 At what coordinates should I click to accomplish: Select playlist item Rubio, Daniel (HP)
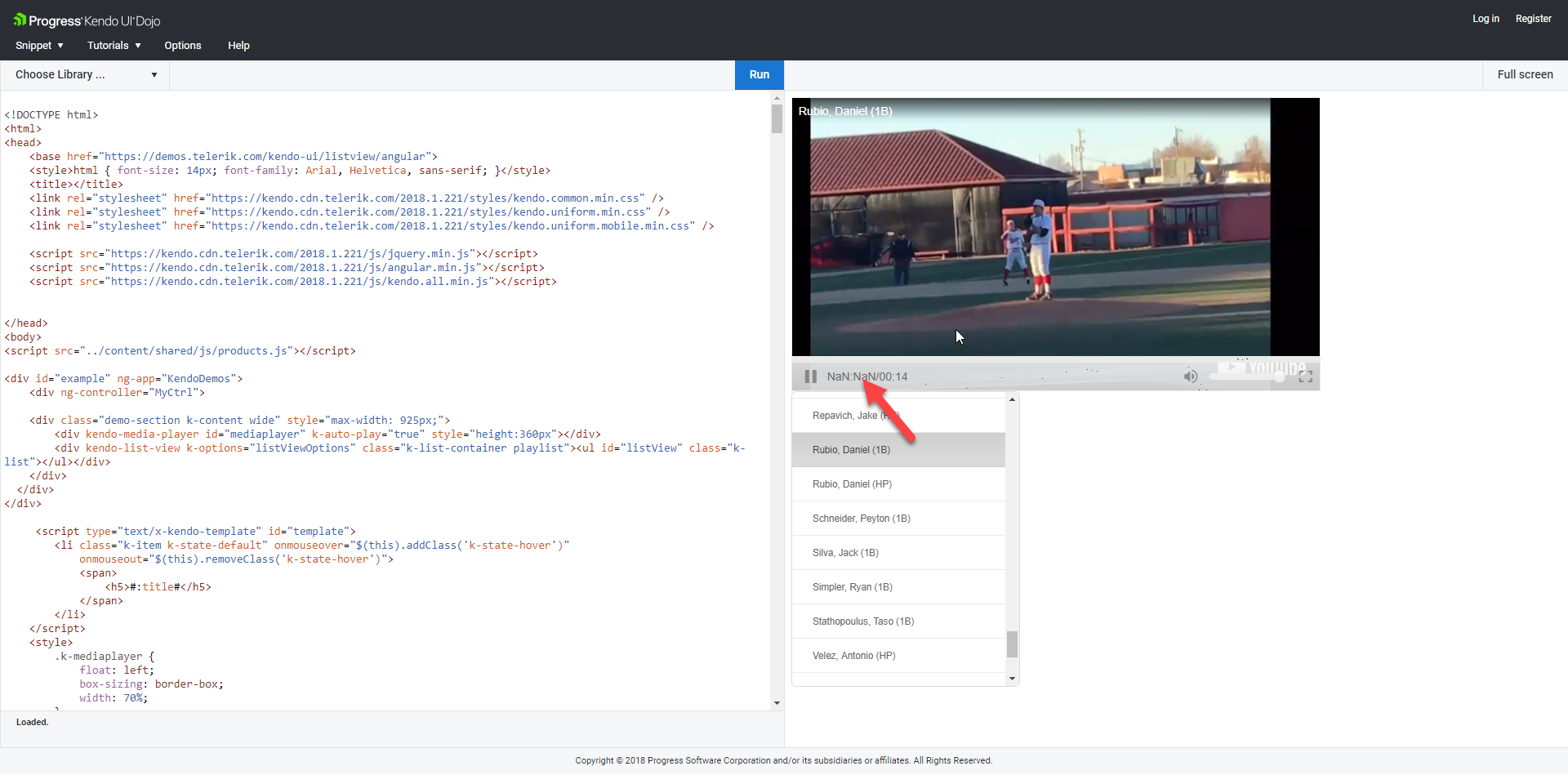[898, 484]
